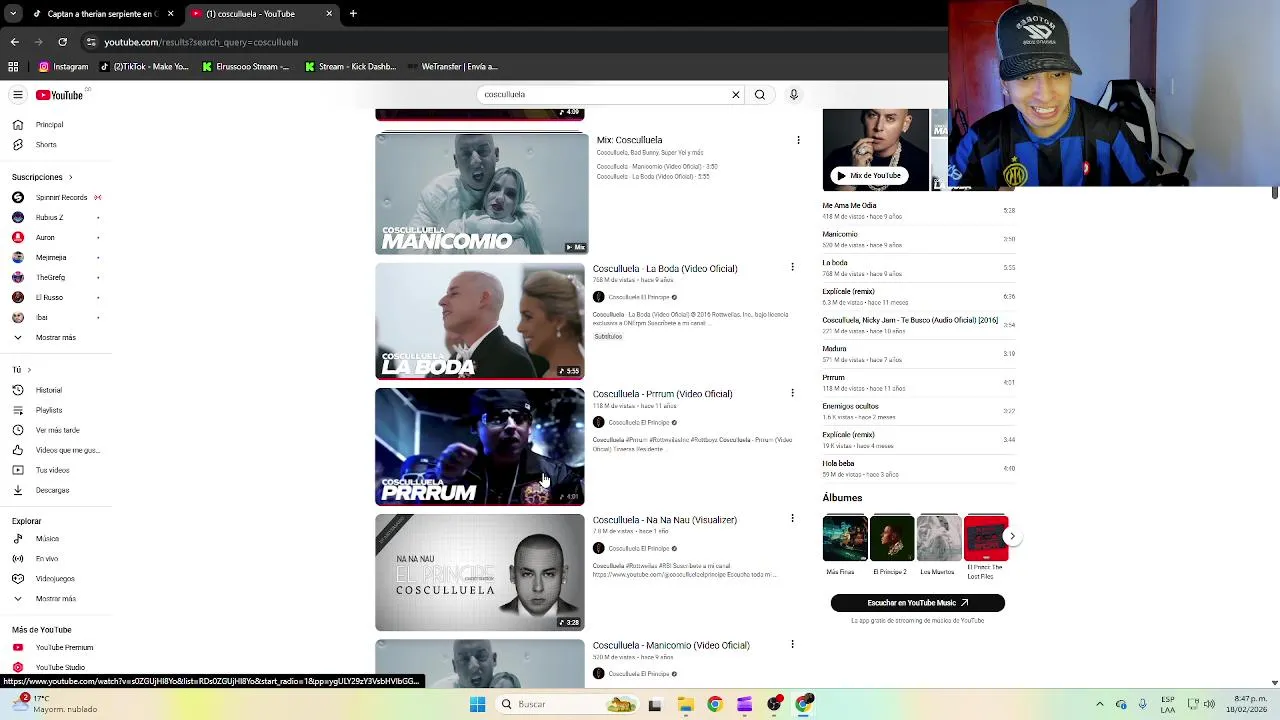Click the taskbar Buscar search box
The height and width of the screenshot is (720, 1280).
567,704
